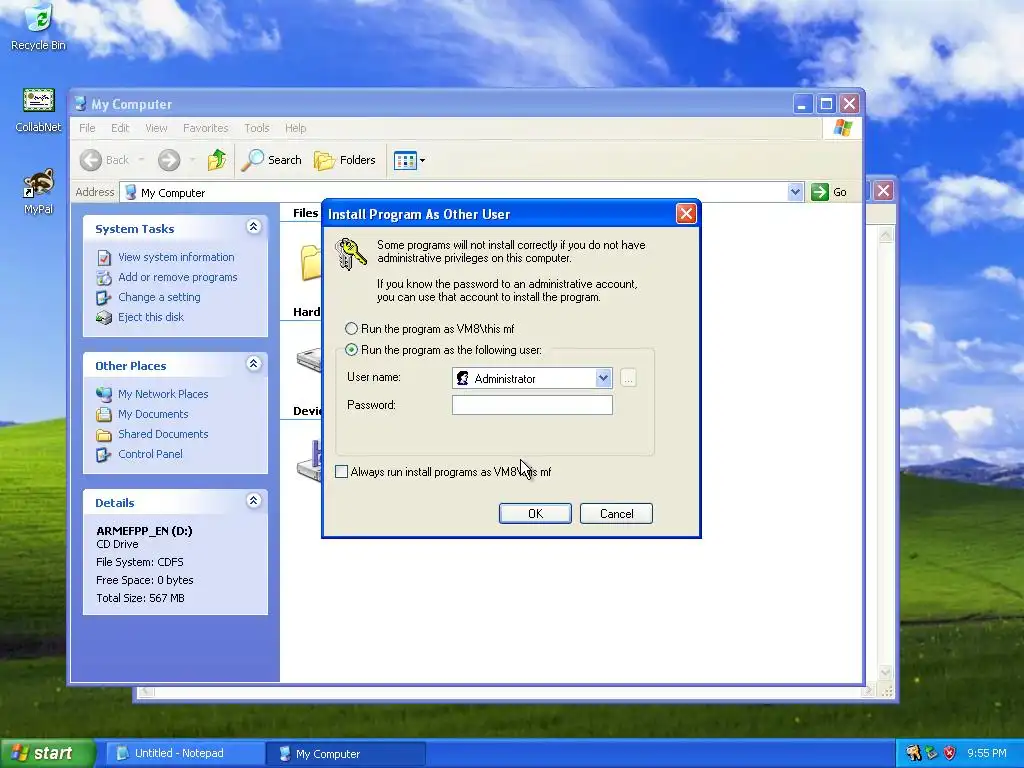Open the Favorites menu
This screenshot has height=768, width=1024.
click(206, 128)
